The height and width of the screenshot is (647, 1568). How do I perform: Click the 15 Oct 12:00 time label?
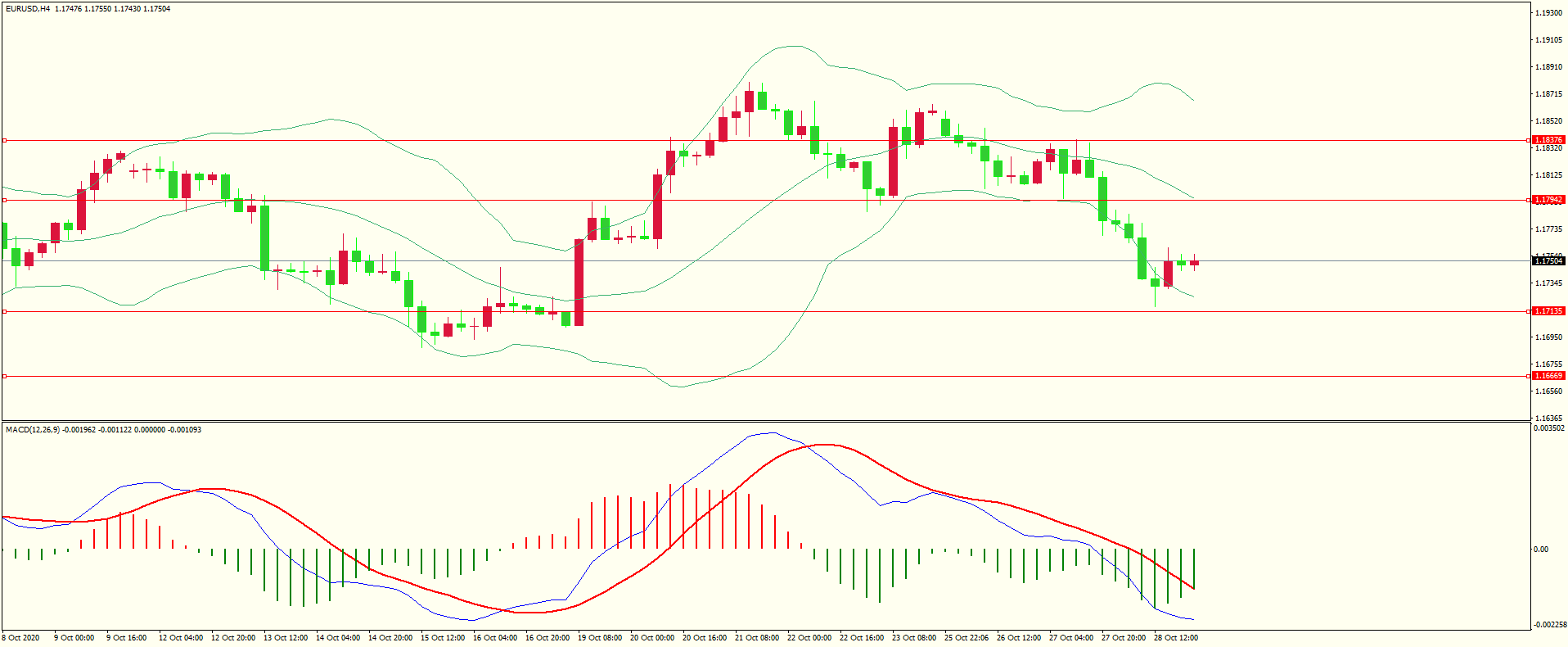pyautogui.click(x=443, y=638)
